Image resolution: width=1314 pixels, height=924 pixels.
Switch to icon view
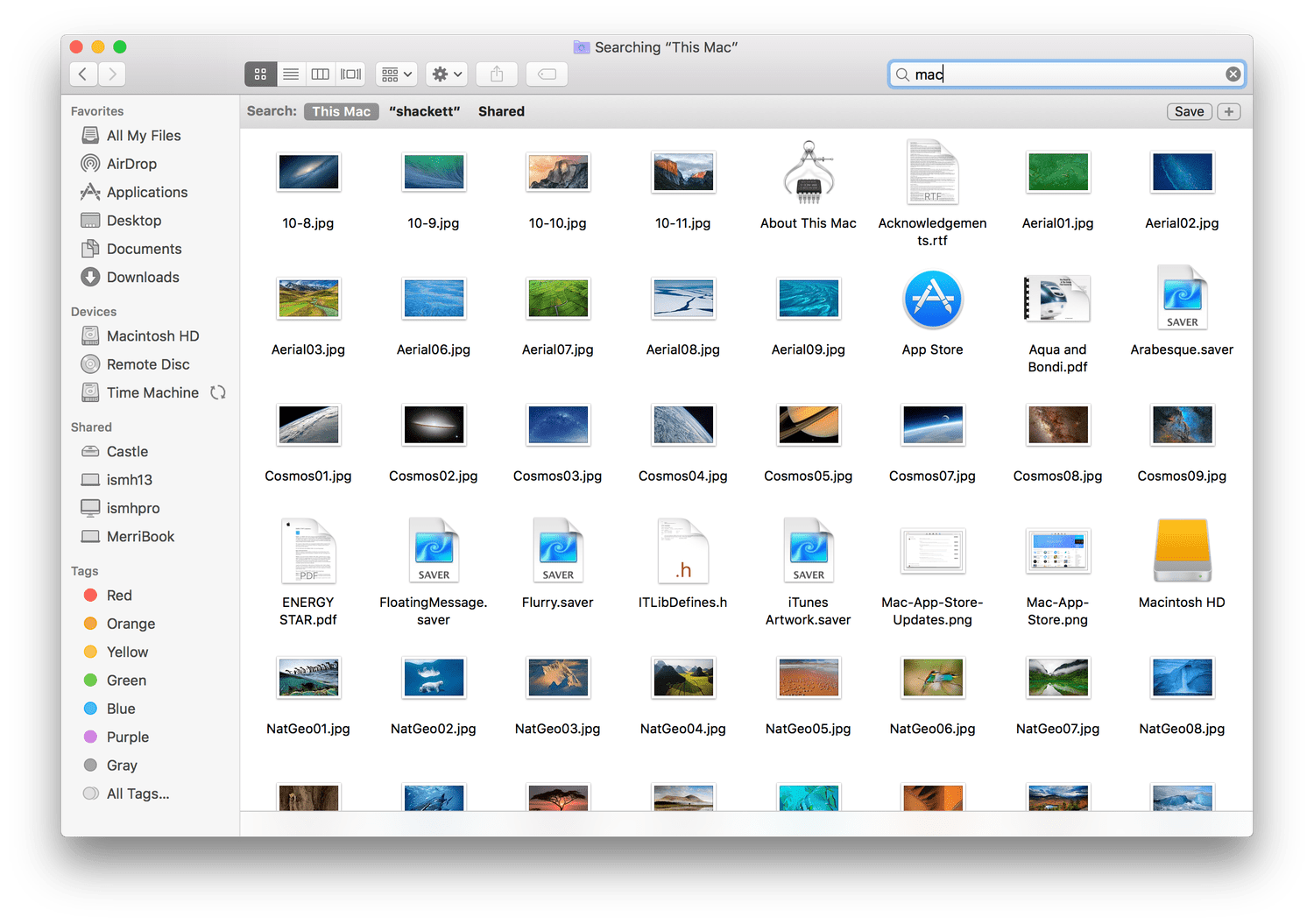click(260, 74)
